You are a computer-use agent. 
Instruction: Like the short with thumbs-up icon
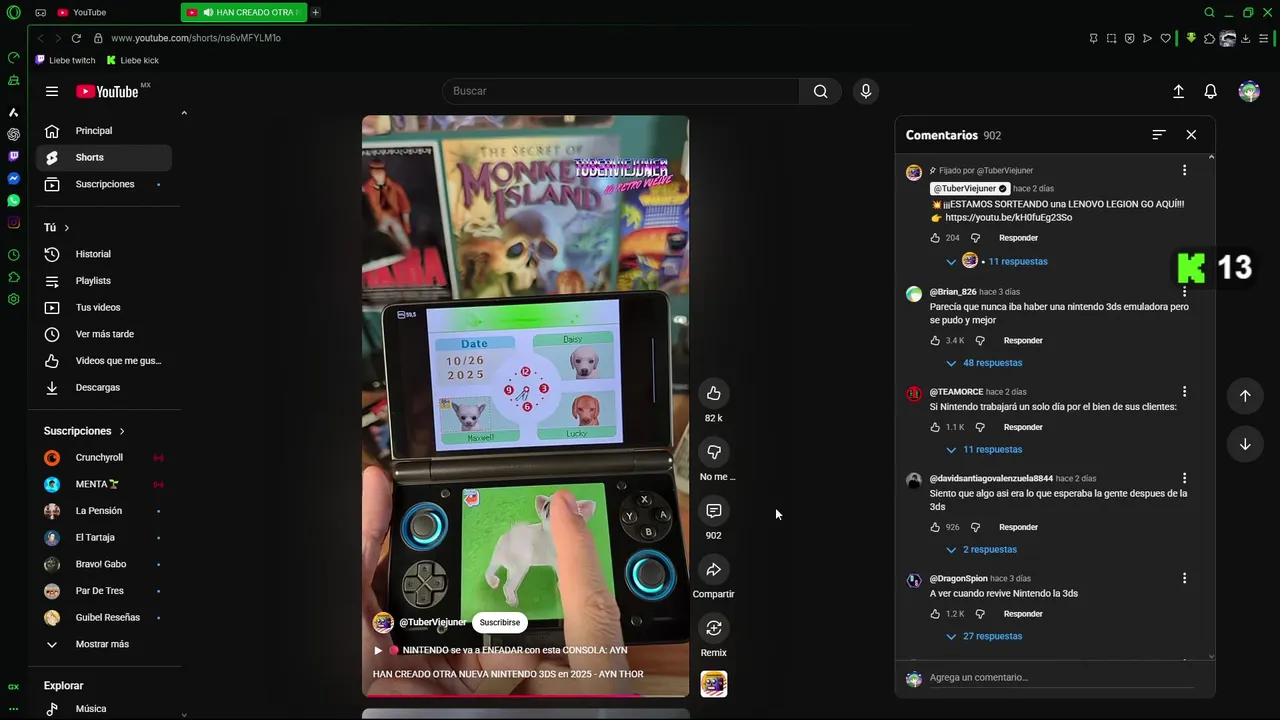(713, 393)
